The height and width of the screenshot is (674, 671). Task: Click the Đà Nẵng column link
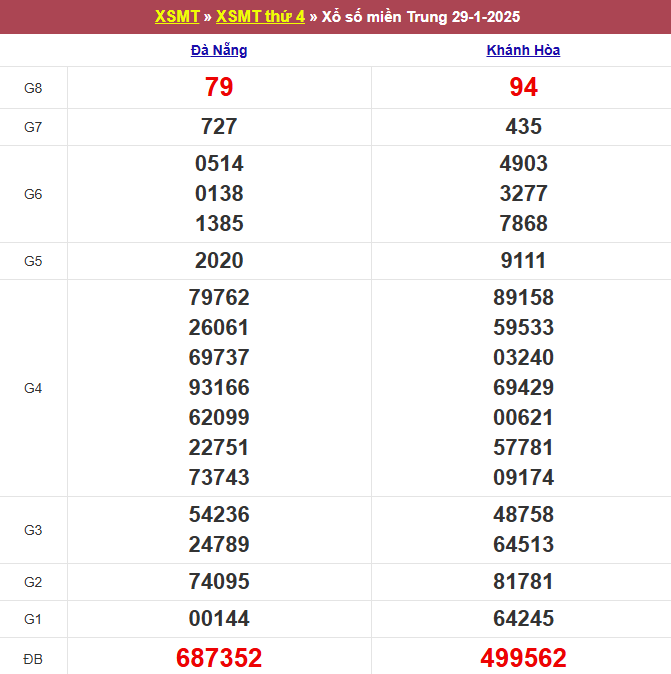(219, 50)
